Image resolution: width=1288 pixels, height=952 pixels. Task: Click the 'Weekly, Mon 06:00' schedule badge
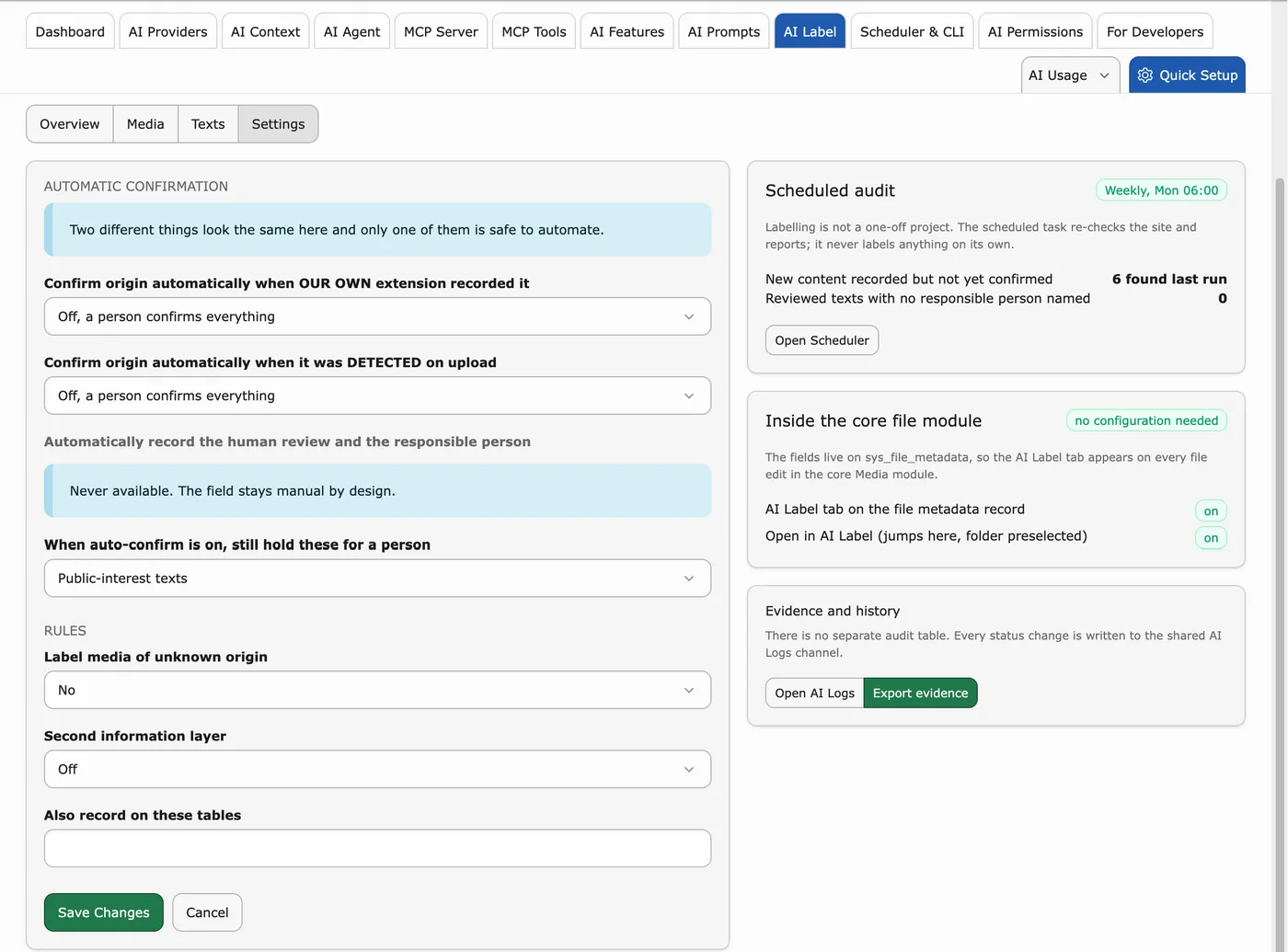click(1162, 190)
